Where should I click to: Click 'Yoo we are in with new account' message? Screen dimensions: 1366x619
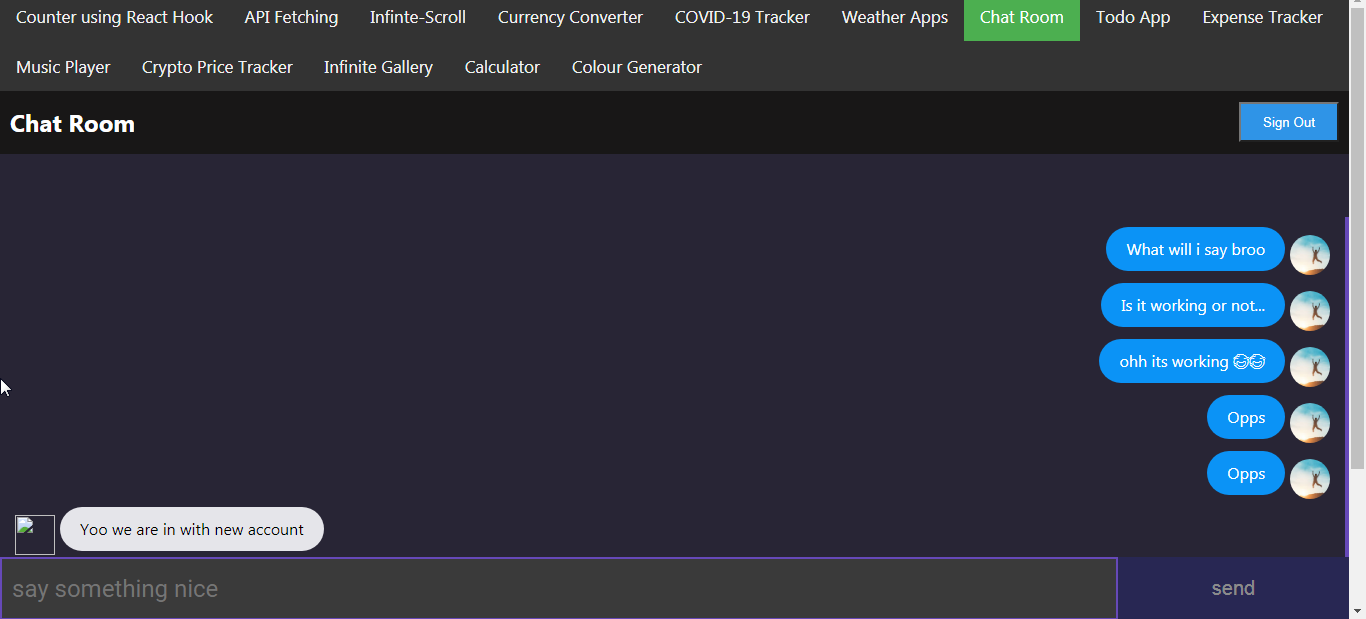coord(192,529)
